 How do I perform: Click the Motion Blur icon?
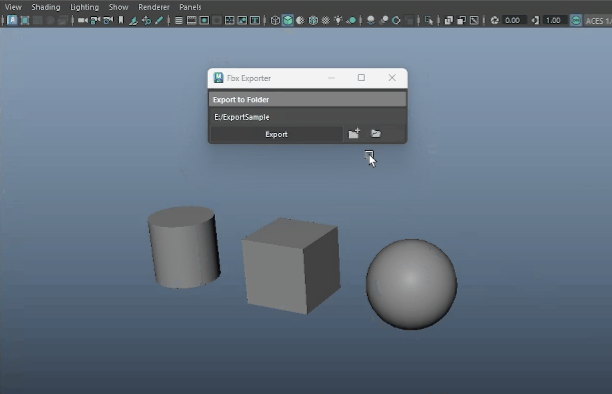point(383,20)
